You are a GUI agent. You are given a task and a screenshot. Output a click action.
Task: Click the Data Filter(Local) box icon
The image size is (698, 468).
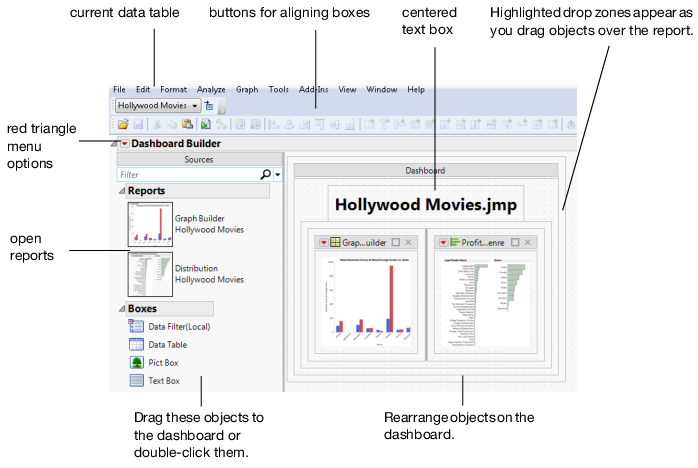pos(136,326)
